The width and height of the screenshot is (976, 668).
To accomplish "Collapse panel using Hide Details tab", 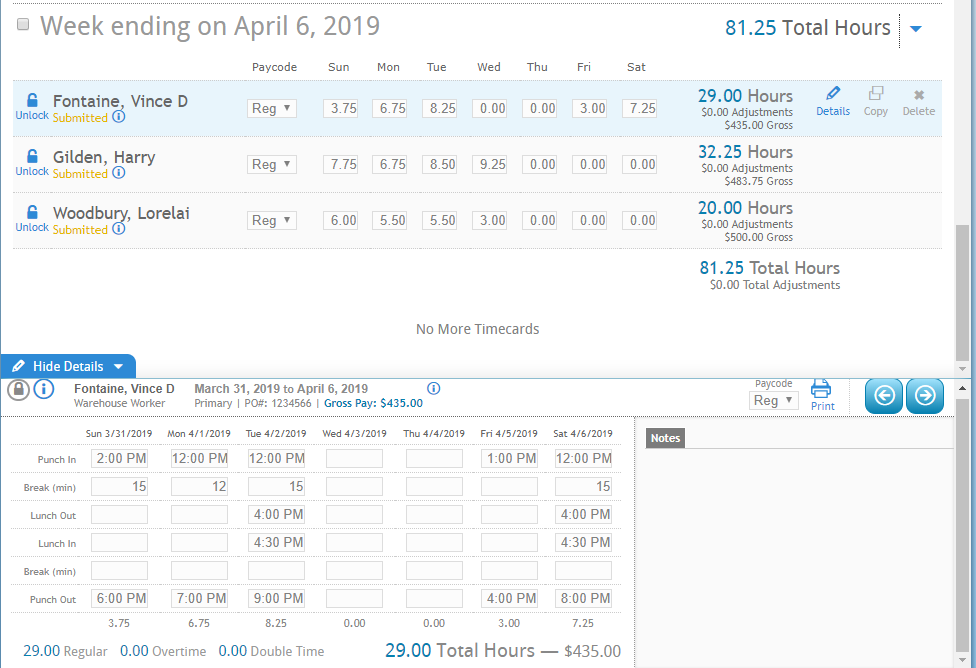I will click(68, 366).
